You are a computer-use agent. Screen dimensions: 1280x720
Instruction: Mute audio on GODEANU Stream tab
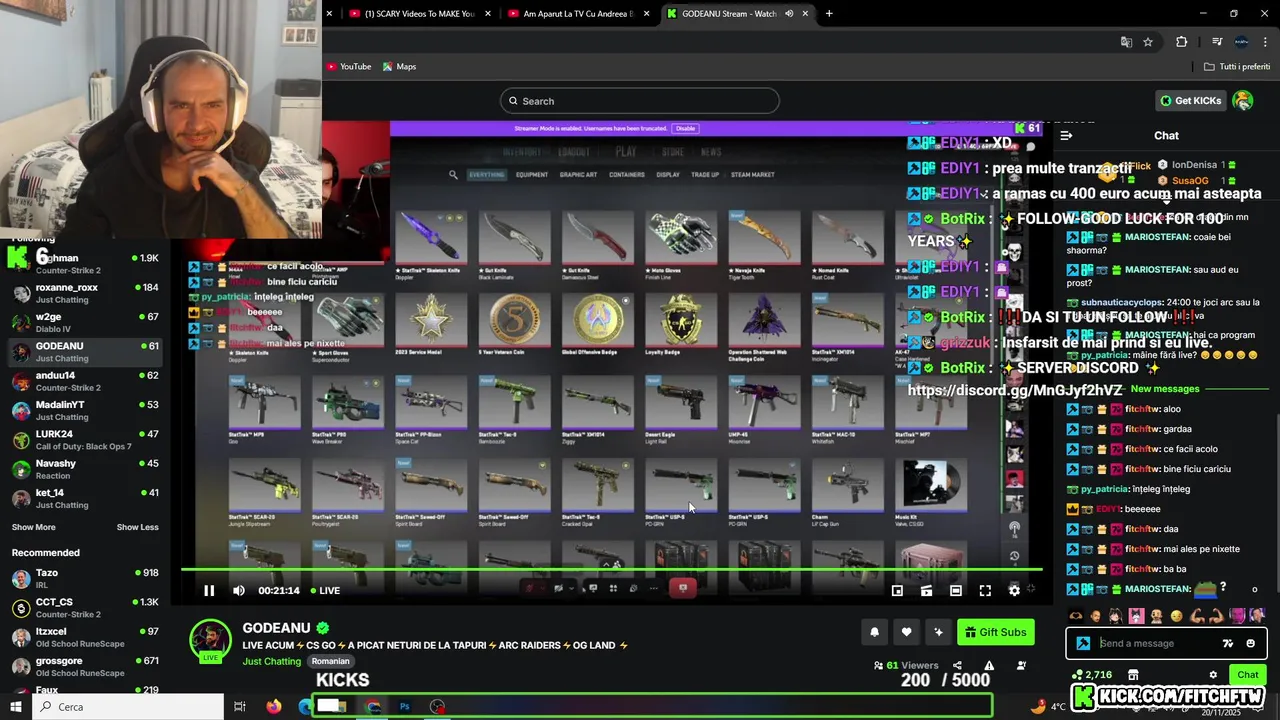point(789,14)
